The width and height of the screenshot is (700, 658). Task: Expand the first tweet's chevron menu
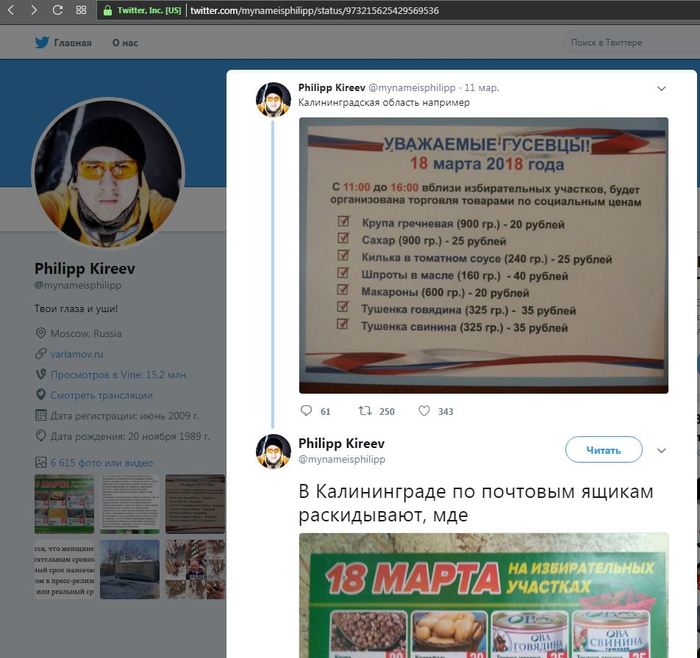click(x=661, y=88)
